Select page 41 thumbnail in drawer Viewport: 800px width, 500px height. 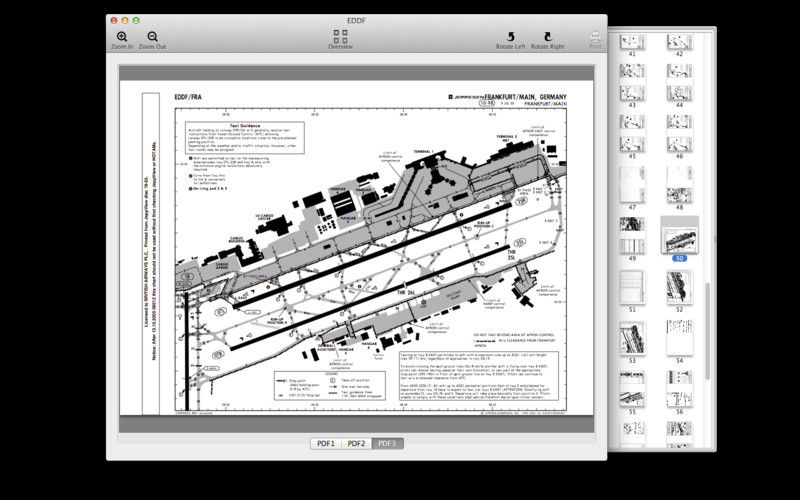coord(632,42)
